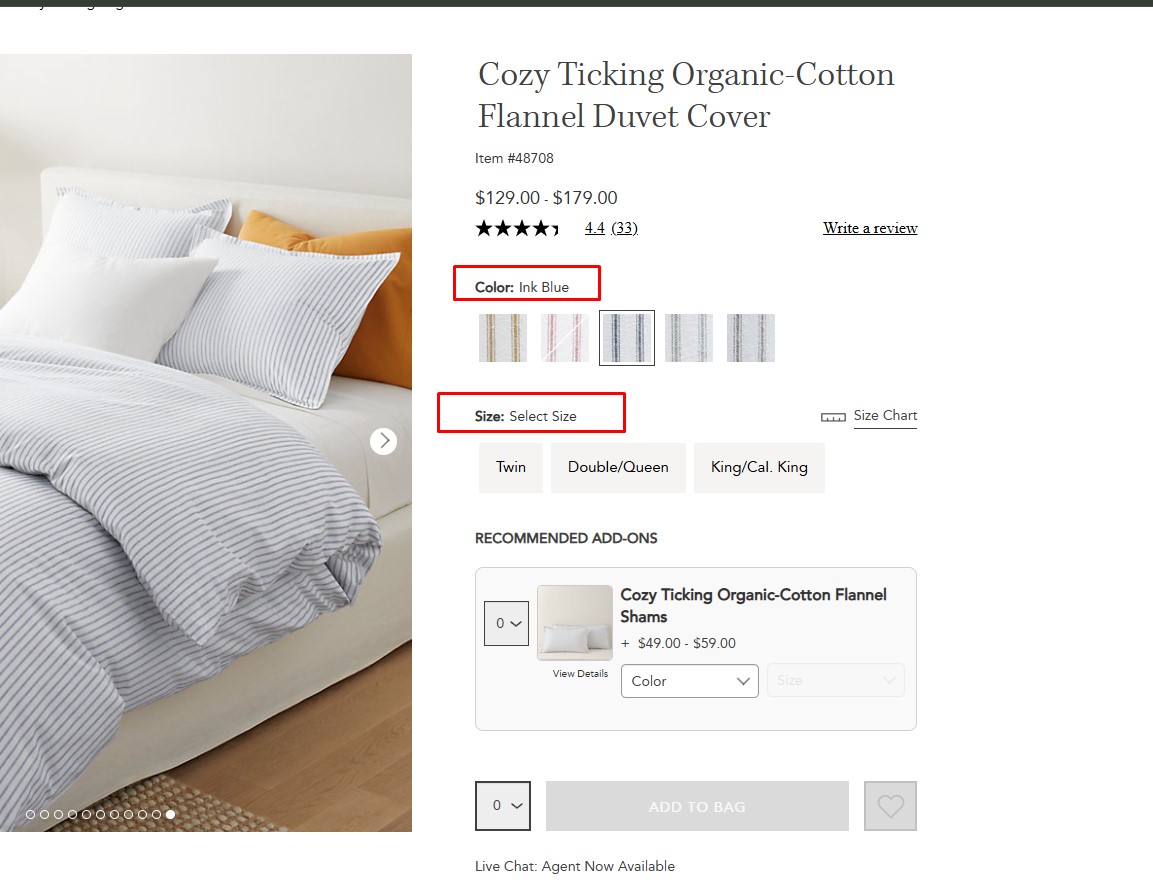Screen dimensions: 1153x880
Task: Select the first carousel dot indicator
Action: tap(30, 815)
